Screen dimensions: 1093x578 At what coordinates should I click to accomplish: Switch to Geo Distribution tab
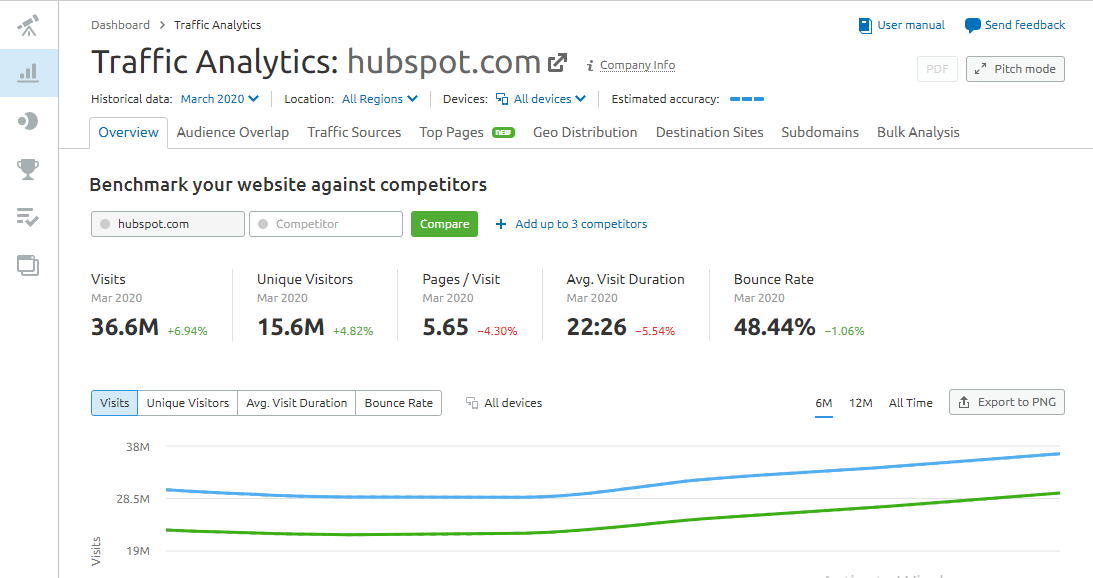(585, 132)
